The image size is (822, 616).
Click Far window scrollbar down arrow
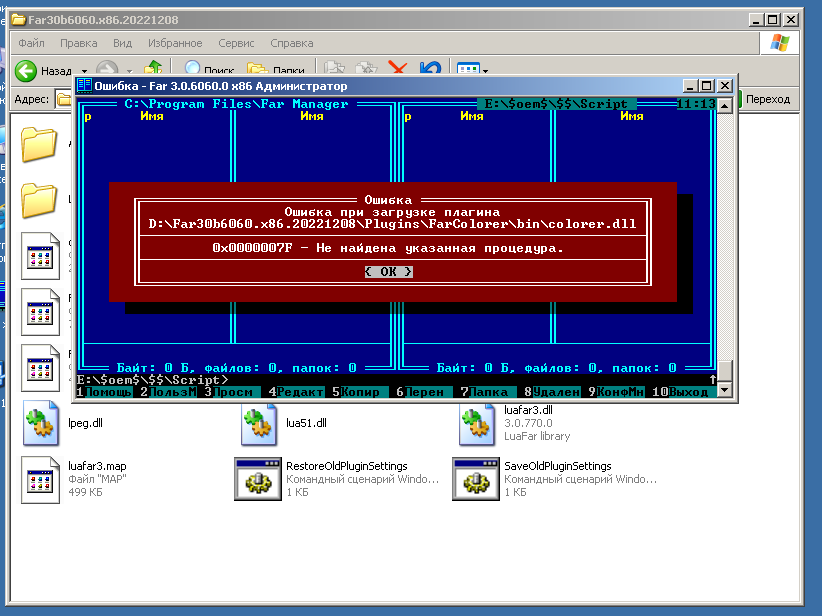(x=724, y=390)
